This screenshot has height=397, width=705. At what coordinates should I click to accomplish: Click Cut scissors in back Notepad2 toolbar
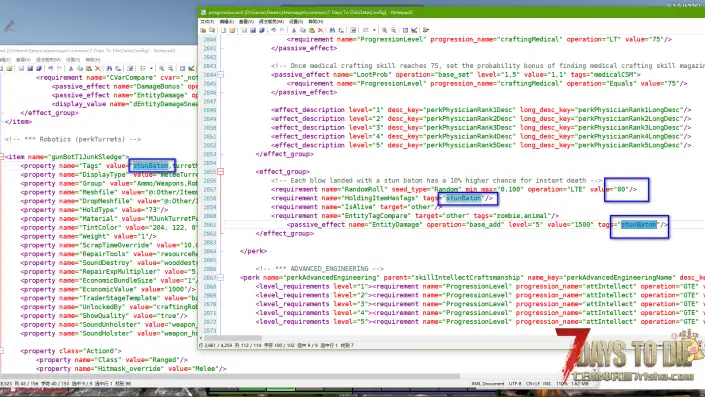coord(71,68)
